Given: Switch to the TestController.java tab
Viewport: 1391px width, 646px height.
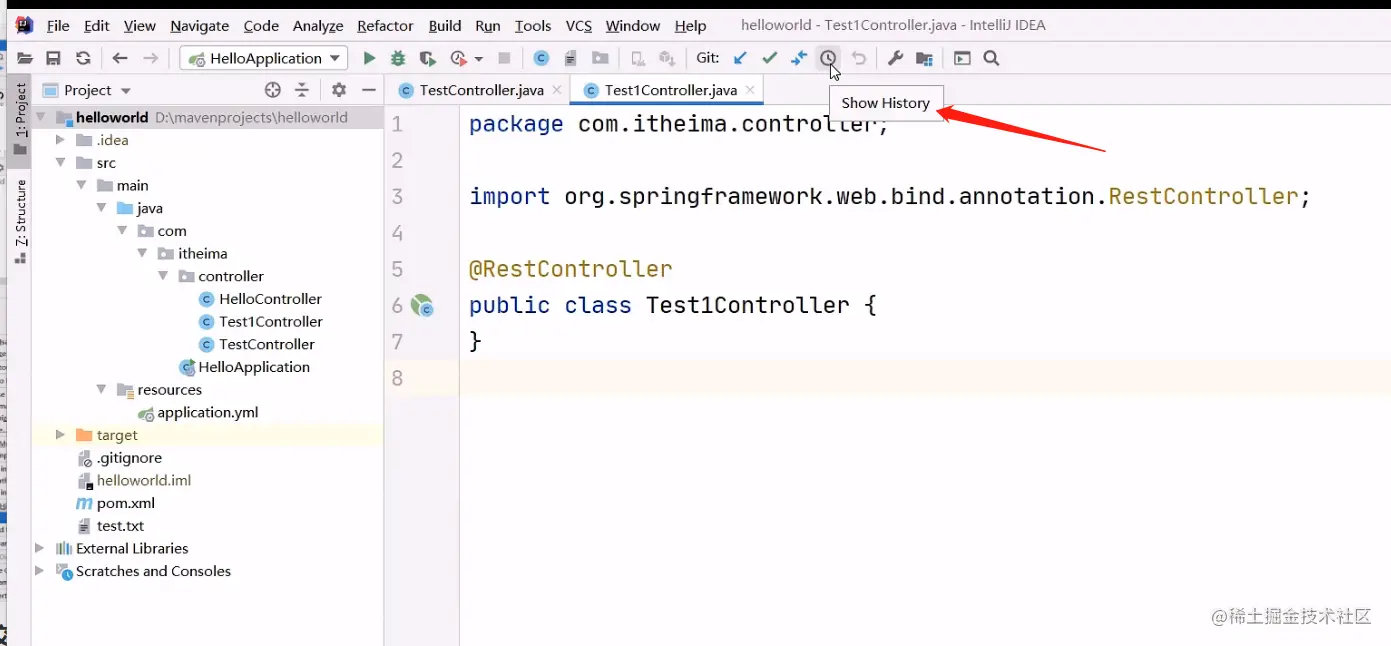Looking at the screenshot, I should pos(481,90).
